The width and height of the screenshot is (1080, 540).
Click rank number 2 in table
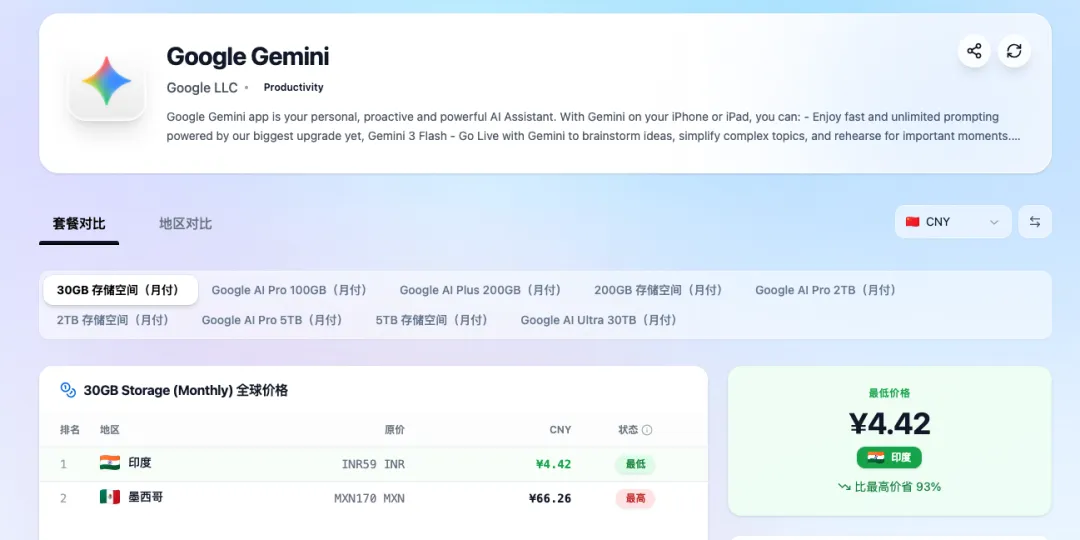click(x=63, y=498)
